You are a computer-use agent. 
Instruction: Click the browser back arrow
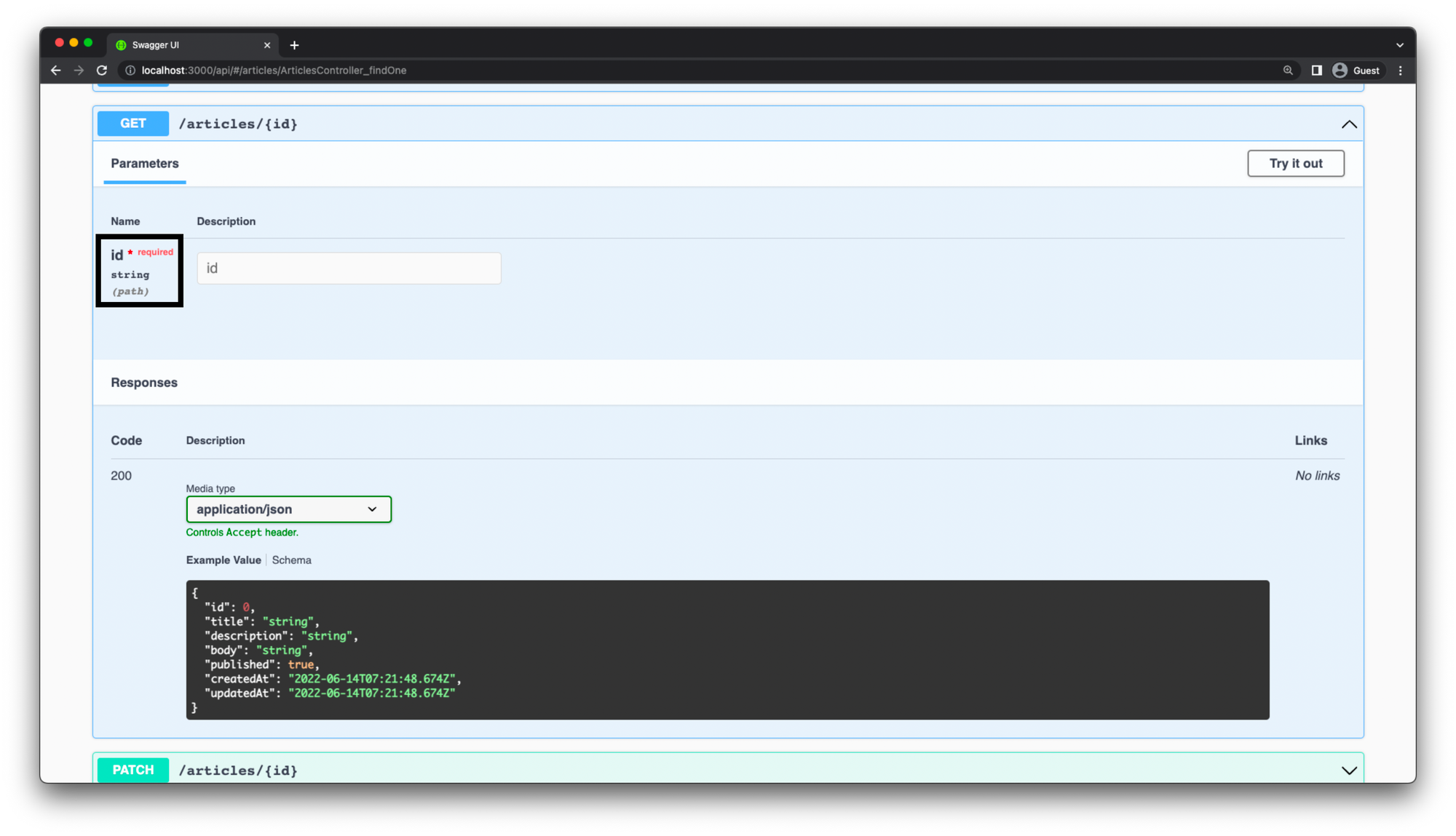[56, 71]
